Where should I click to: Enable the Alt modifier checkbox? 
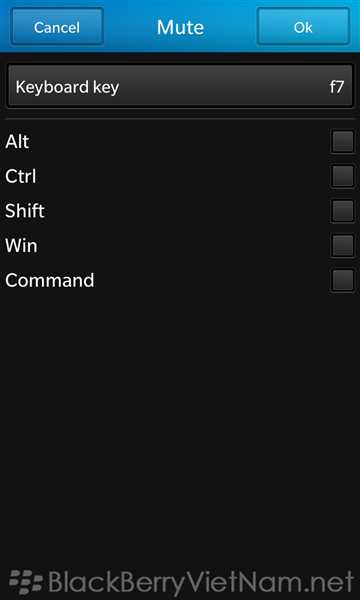coord(343,142)
